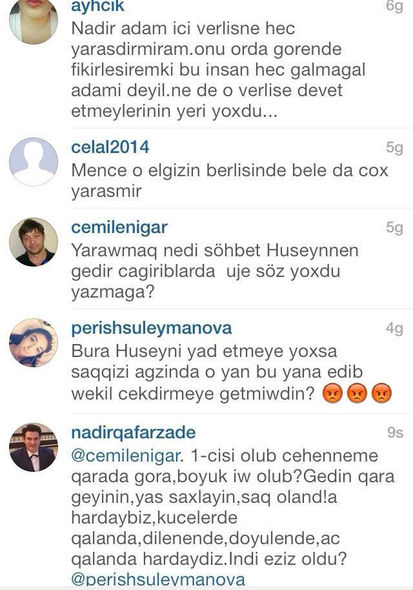Open nadirqafarzade's profile picture
Screen dimensions: 413x590
click(33, 447)
